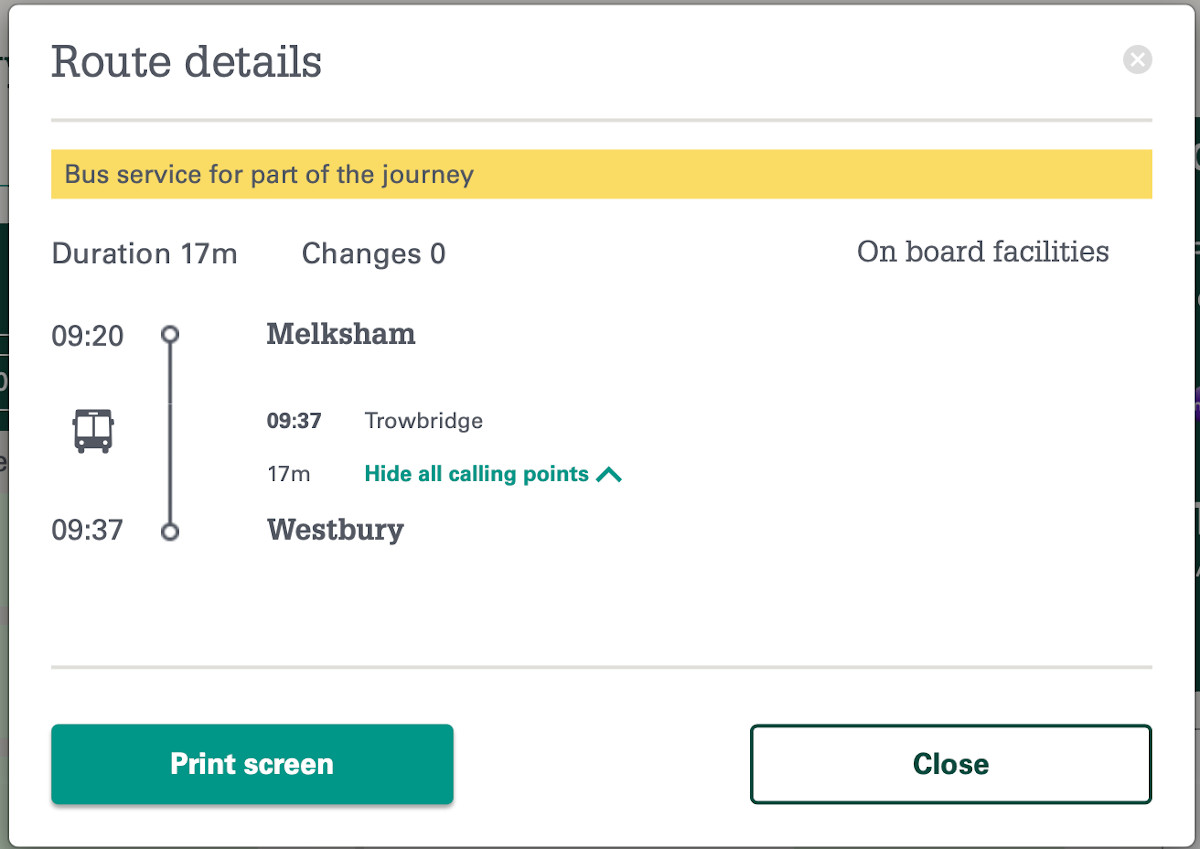Click the grey X close icon
Screen dimensions: 1200x849
(x=1137, y=60)
